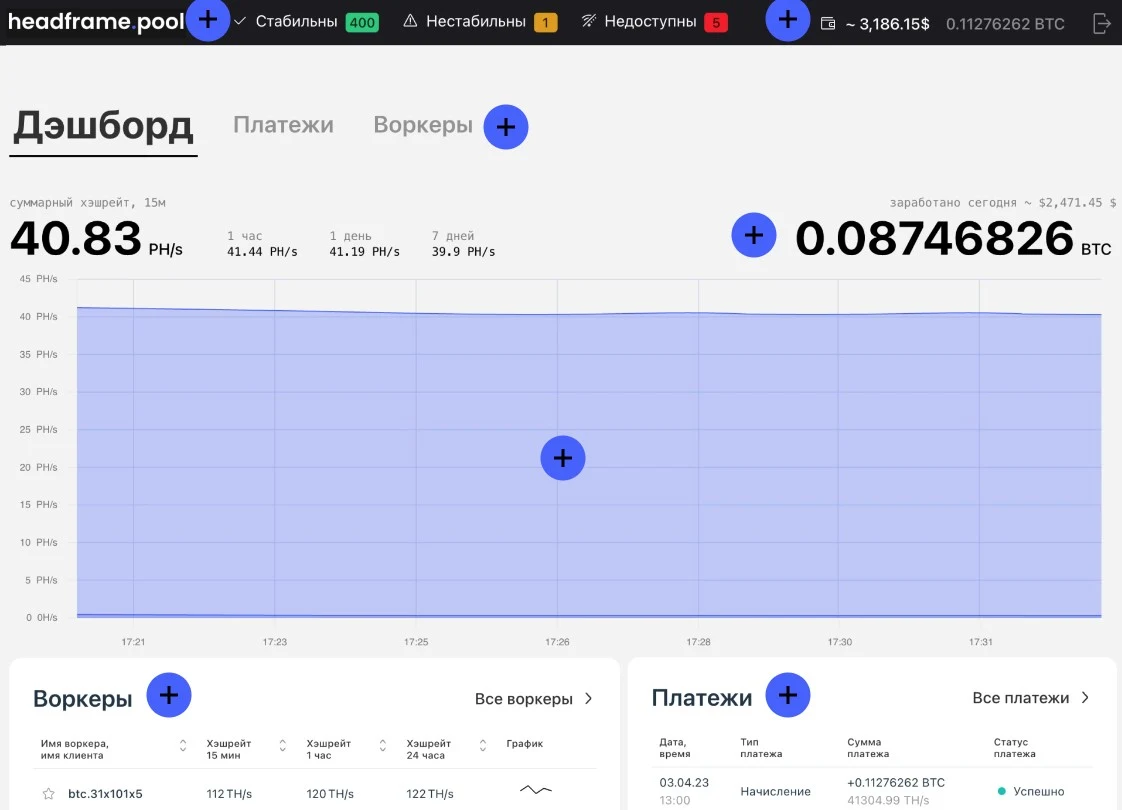Click the Статус платежа column header
1122x810 pixels.
click(1015, 748)
